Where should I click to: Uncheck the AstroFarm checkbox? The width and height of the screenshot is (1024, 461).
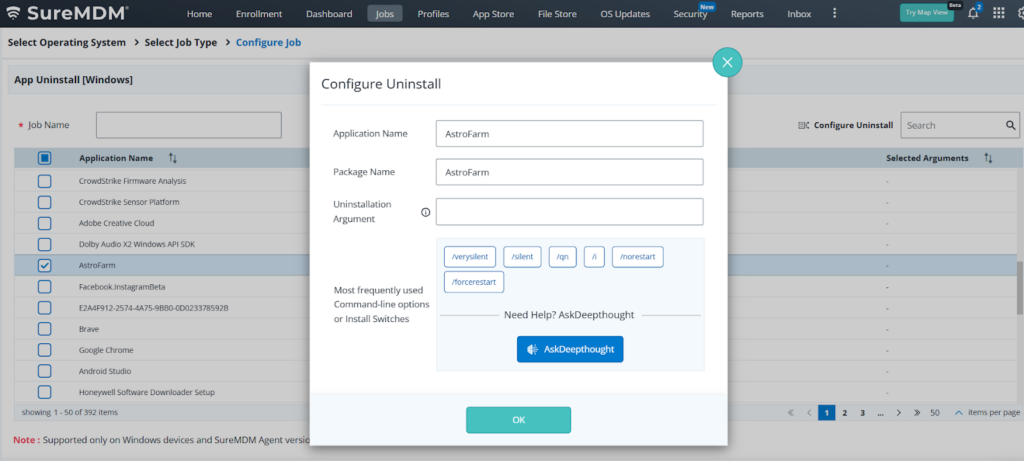click(44, 265)
